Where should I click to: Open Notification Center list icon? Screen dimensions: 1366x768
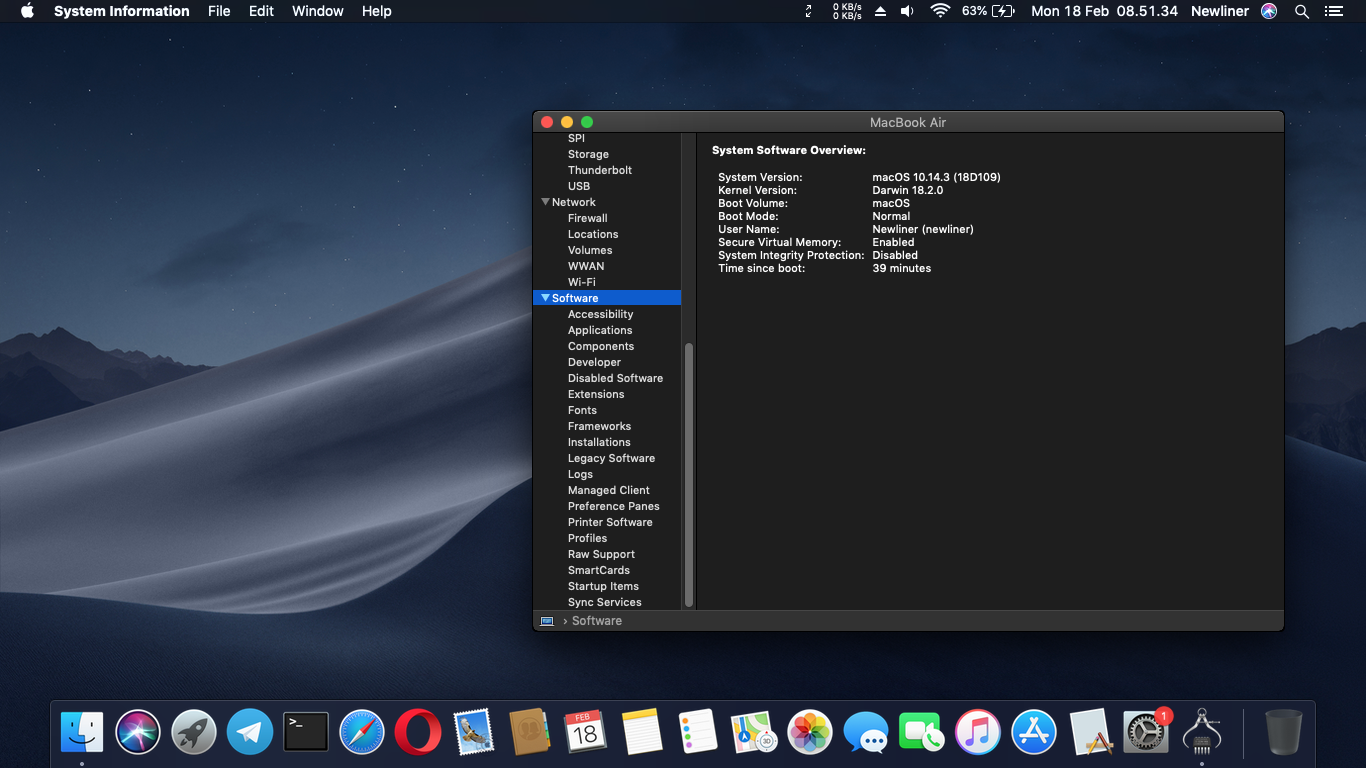coord(1333,11)
